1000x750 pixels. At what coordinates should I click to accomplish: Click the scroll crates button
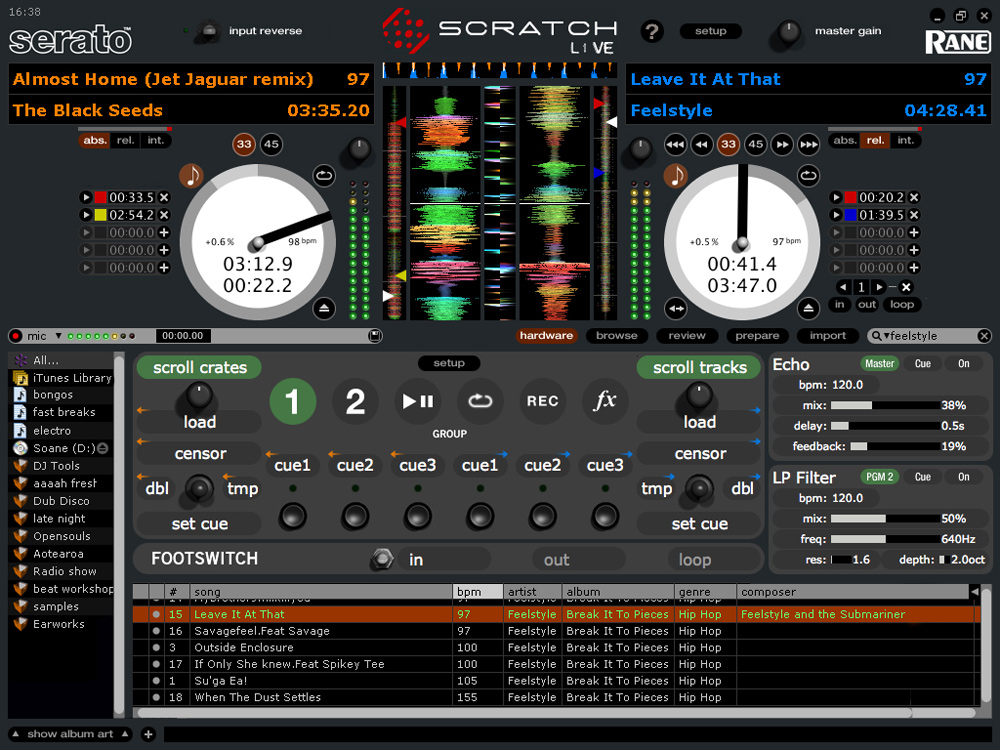click(x=200, y=367)
